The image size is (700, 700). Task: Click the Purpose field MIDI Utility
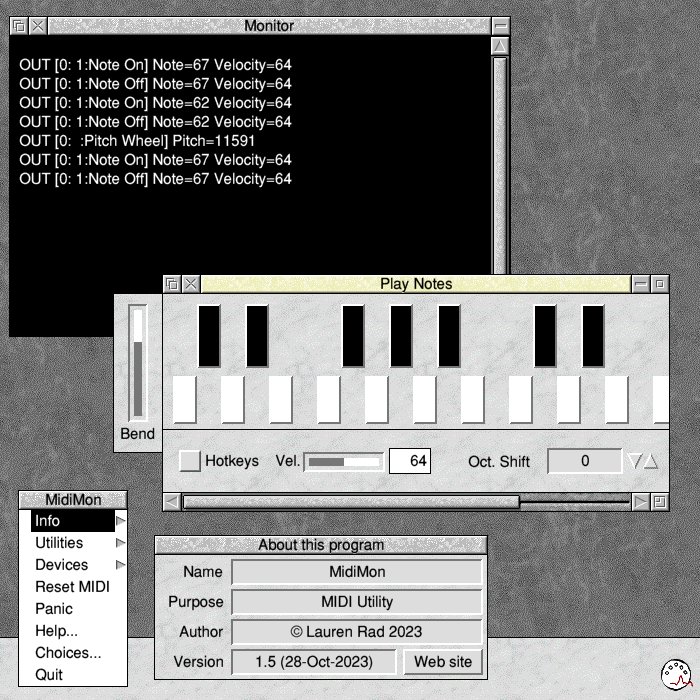coord(357,602)
